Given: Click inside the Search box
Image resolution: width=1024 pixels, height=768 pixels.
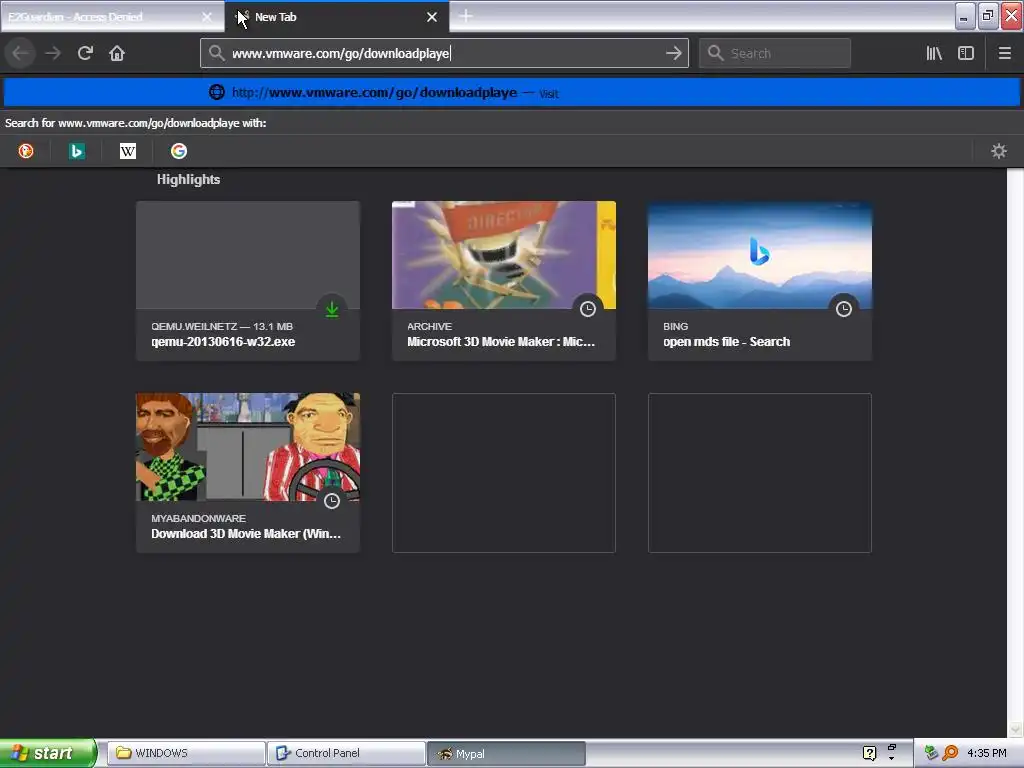Looking at the screenshot, I should tap(775, 53).
